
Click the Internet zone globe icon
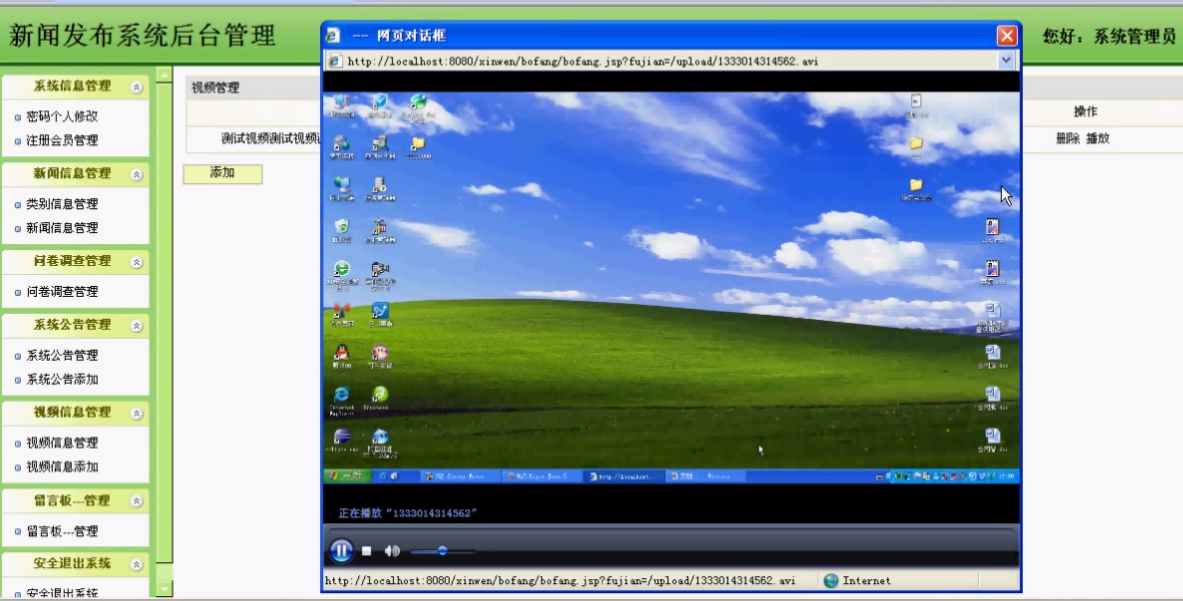(831, 581)
